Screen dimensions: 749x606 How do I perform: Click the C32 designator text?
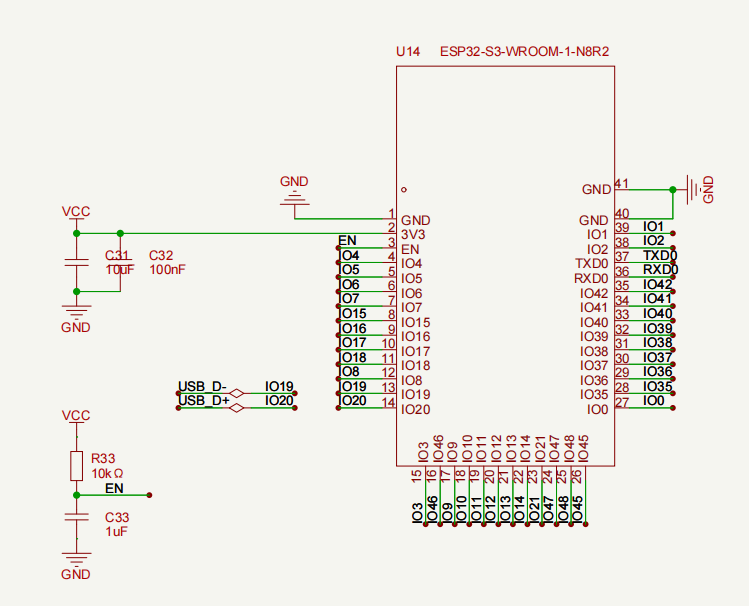[161, 255]
